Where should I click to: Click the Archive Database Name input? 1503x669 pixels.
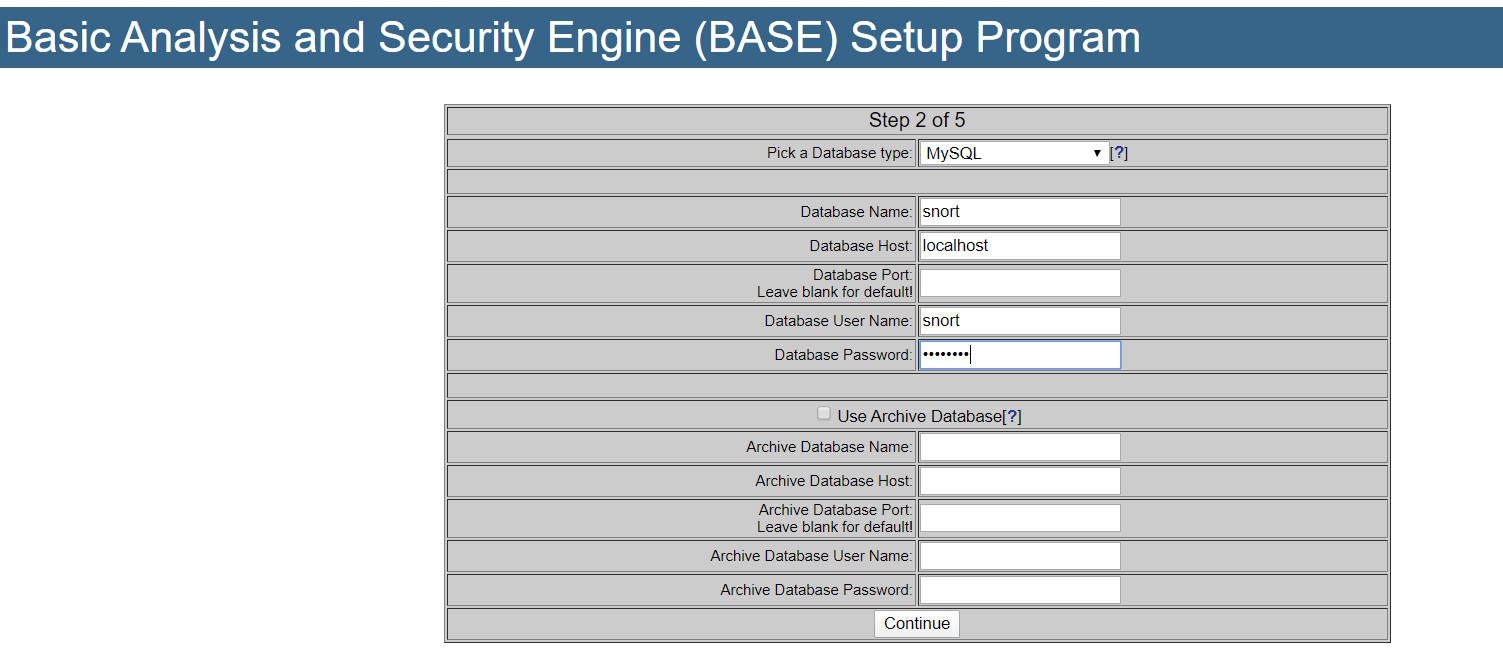pyautogui.click(x=1019, y=447)
